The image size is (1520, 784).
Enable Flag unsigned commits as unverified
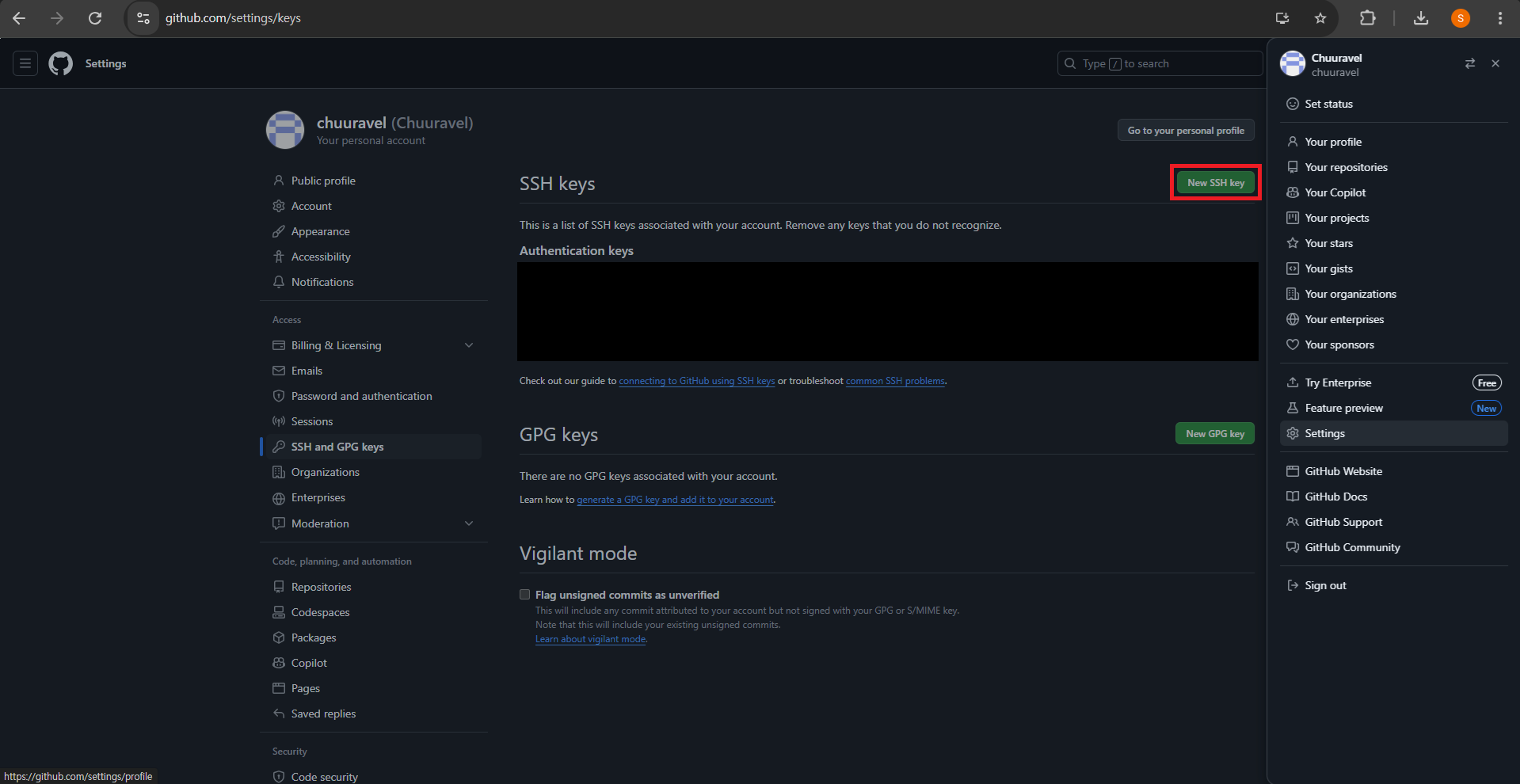click(524, 594)
